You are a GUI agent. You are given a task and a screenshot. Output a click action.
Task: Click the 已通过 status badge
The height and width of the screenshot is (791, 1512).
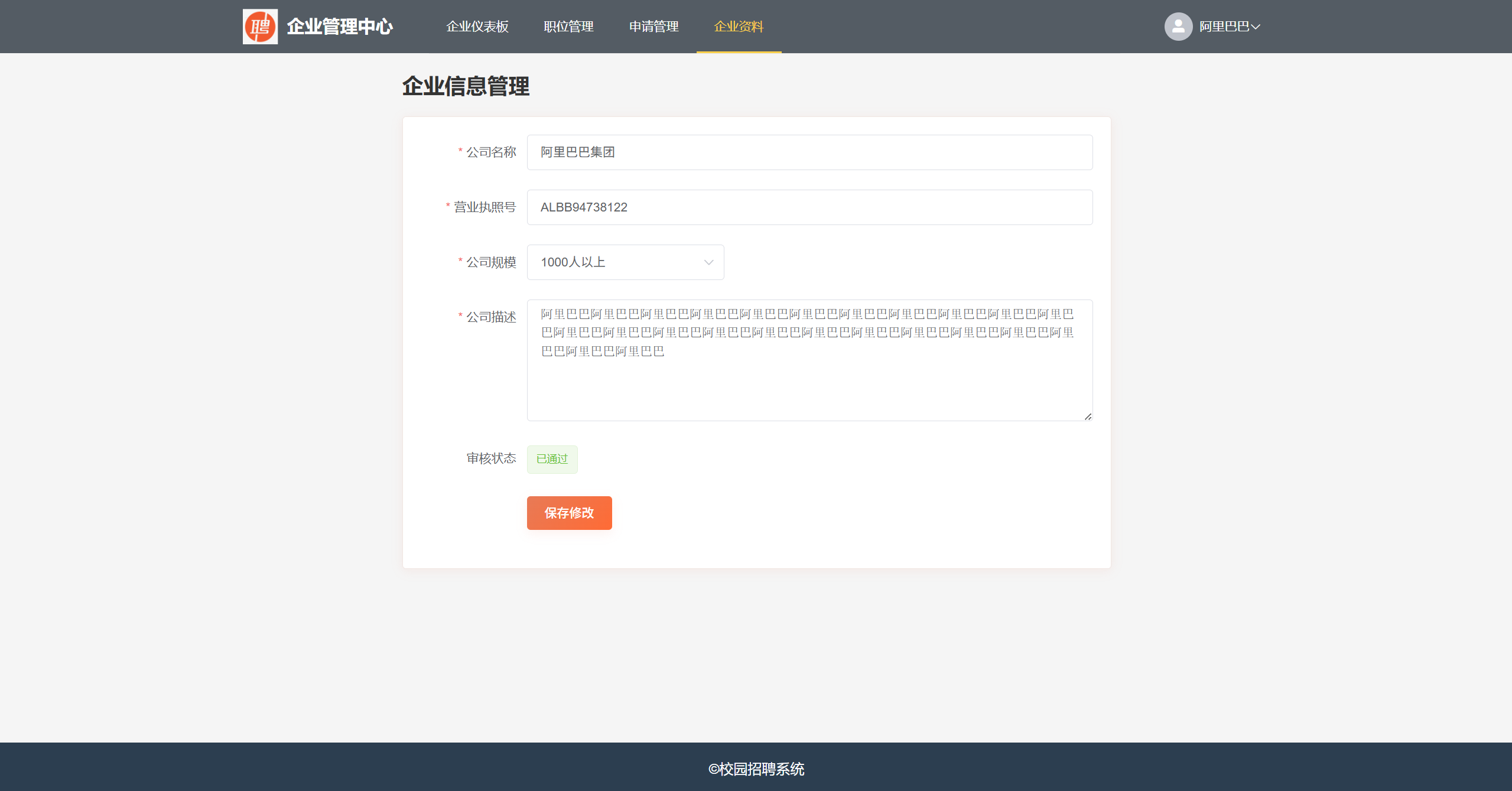pyautogui.click(x=551, y=459)
